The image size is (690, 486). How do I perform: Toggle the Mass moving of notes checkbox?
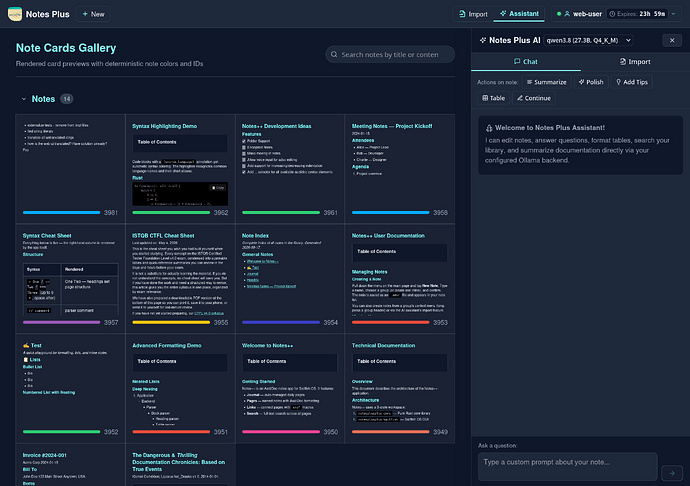(x=244, y=154)
